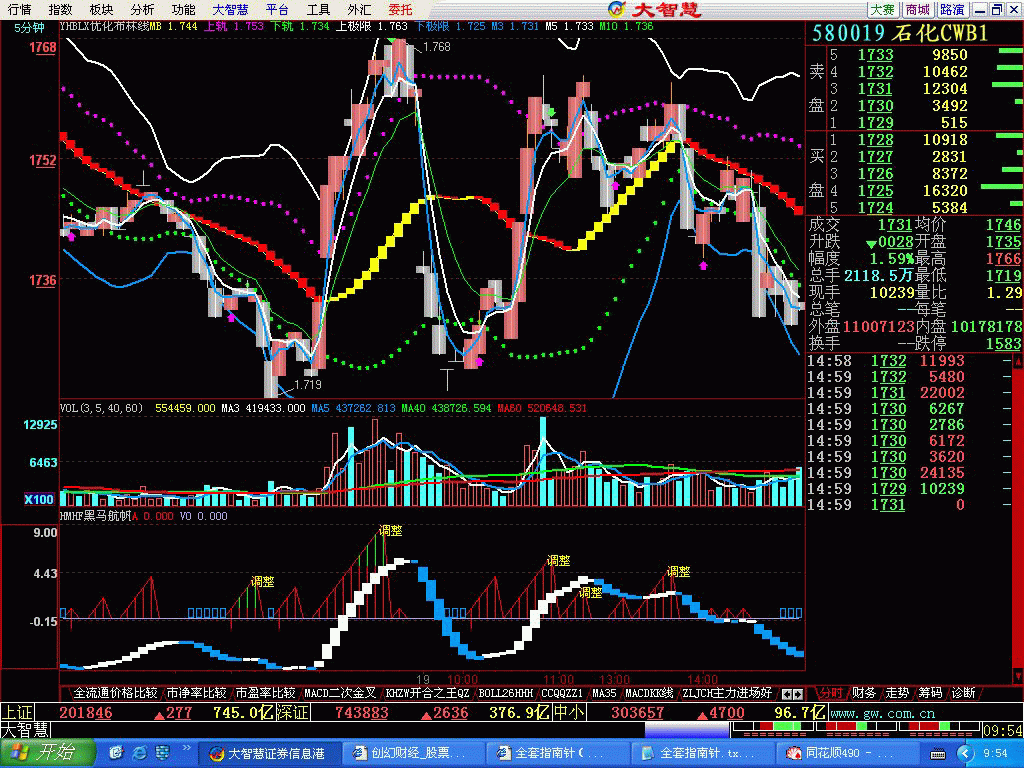Click the 1.768 high price marker

[437, 47]
